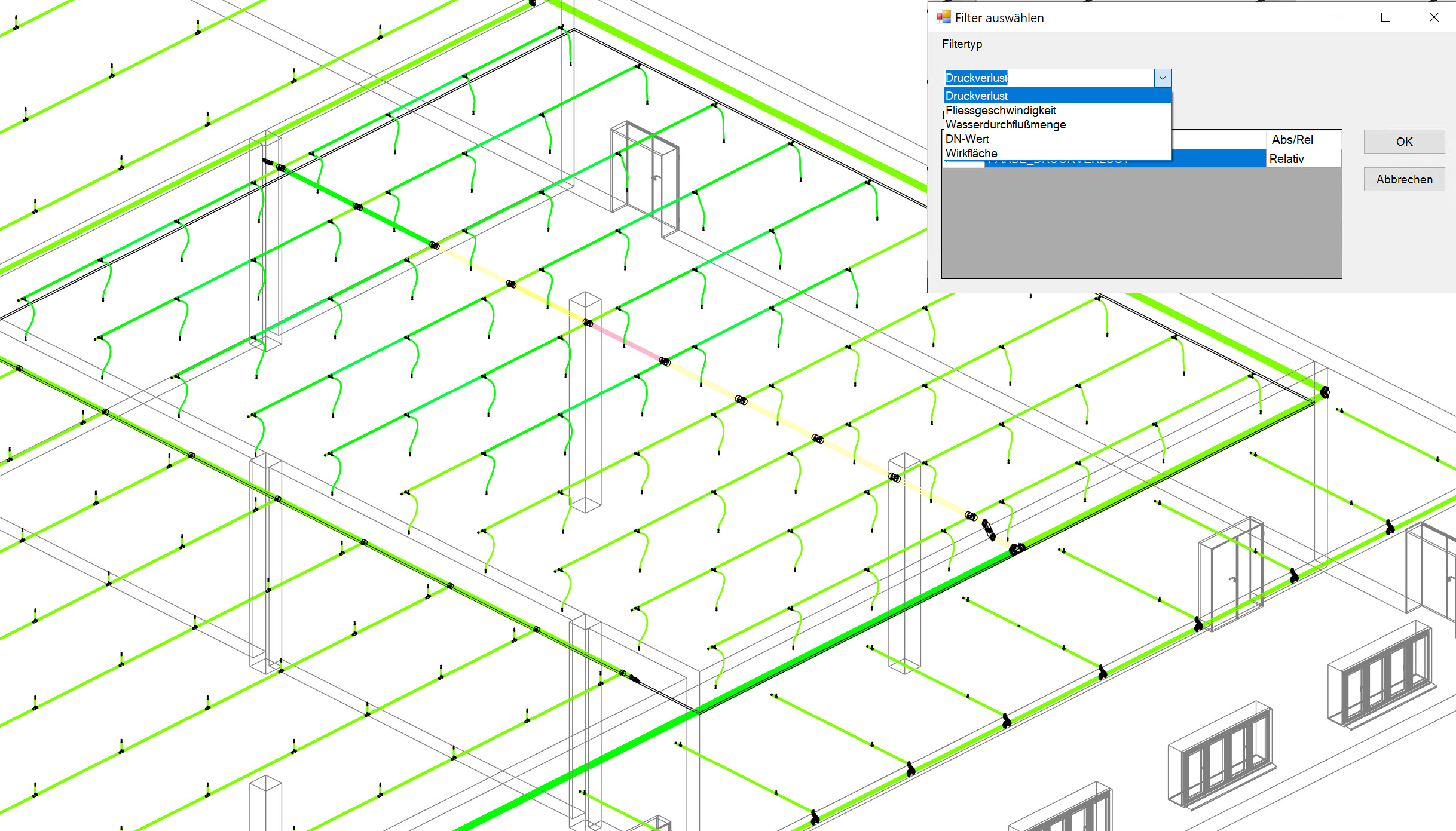Screen dimensions: 1456x831
Task: Select the Relativ cell in the table
Action: pos(1303,158)
